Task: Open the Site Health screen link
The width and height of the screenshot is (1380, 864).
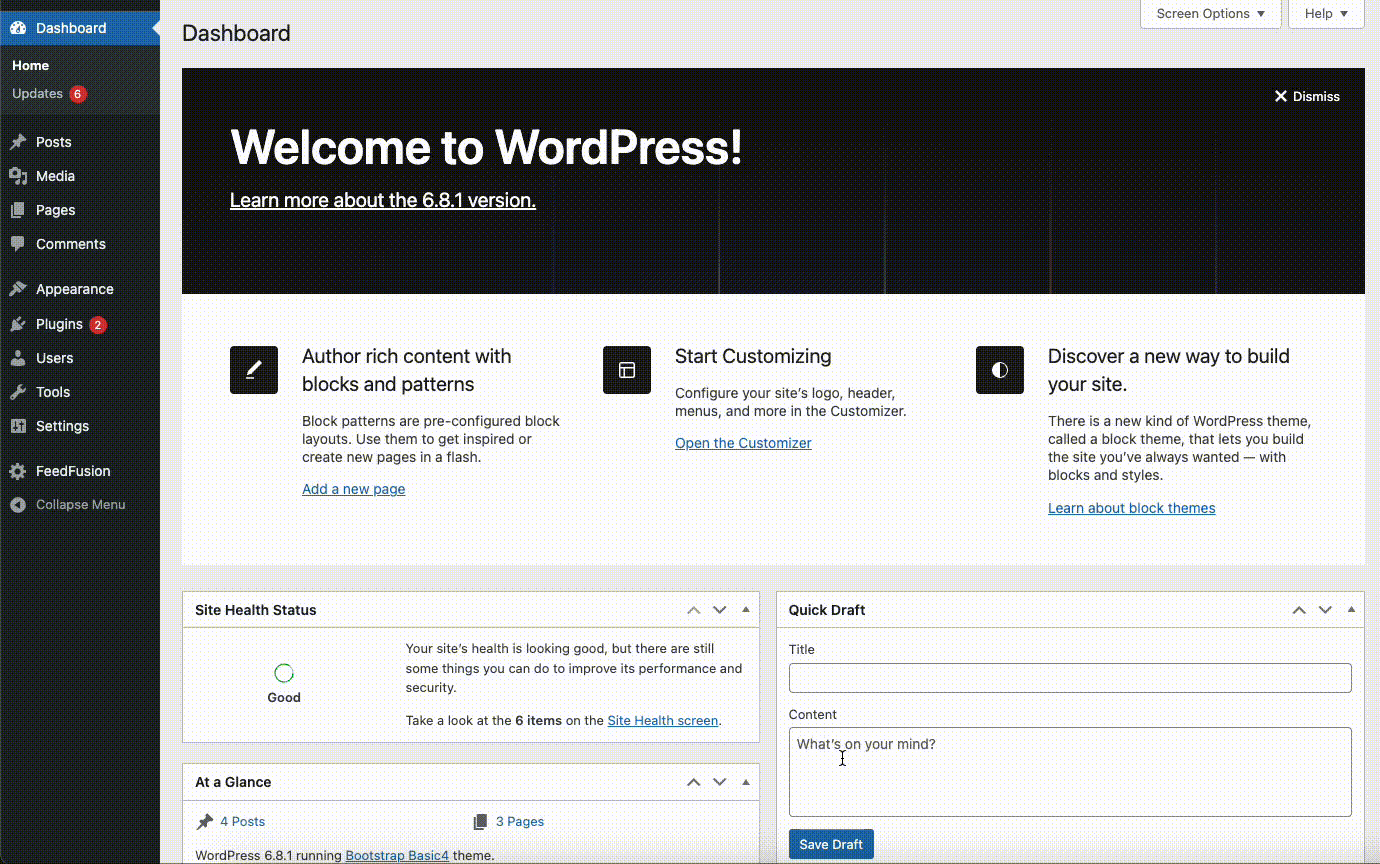Action: (x=663, y=720)
